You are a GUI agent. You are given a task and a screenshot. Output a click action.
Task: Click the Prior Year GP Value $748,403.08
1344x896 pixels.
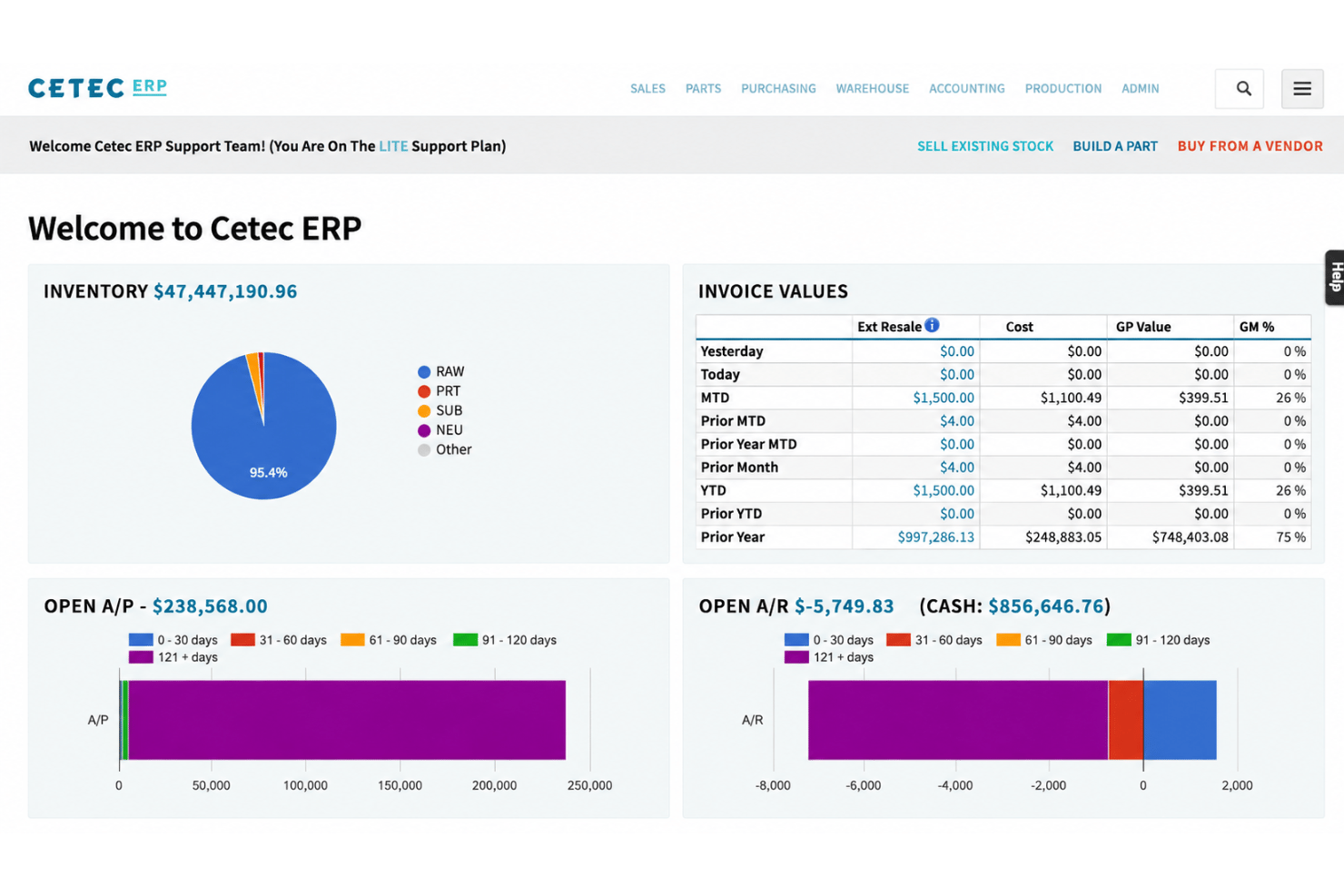(1190, 537)
